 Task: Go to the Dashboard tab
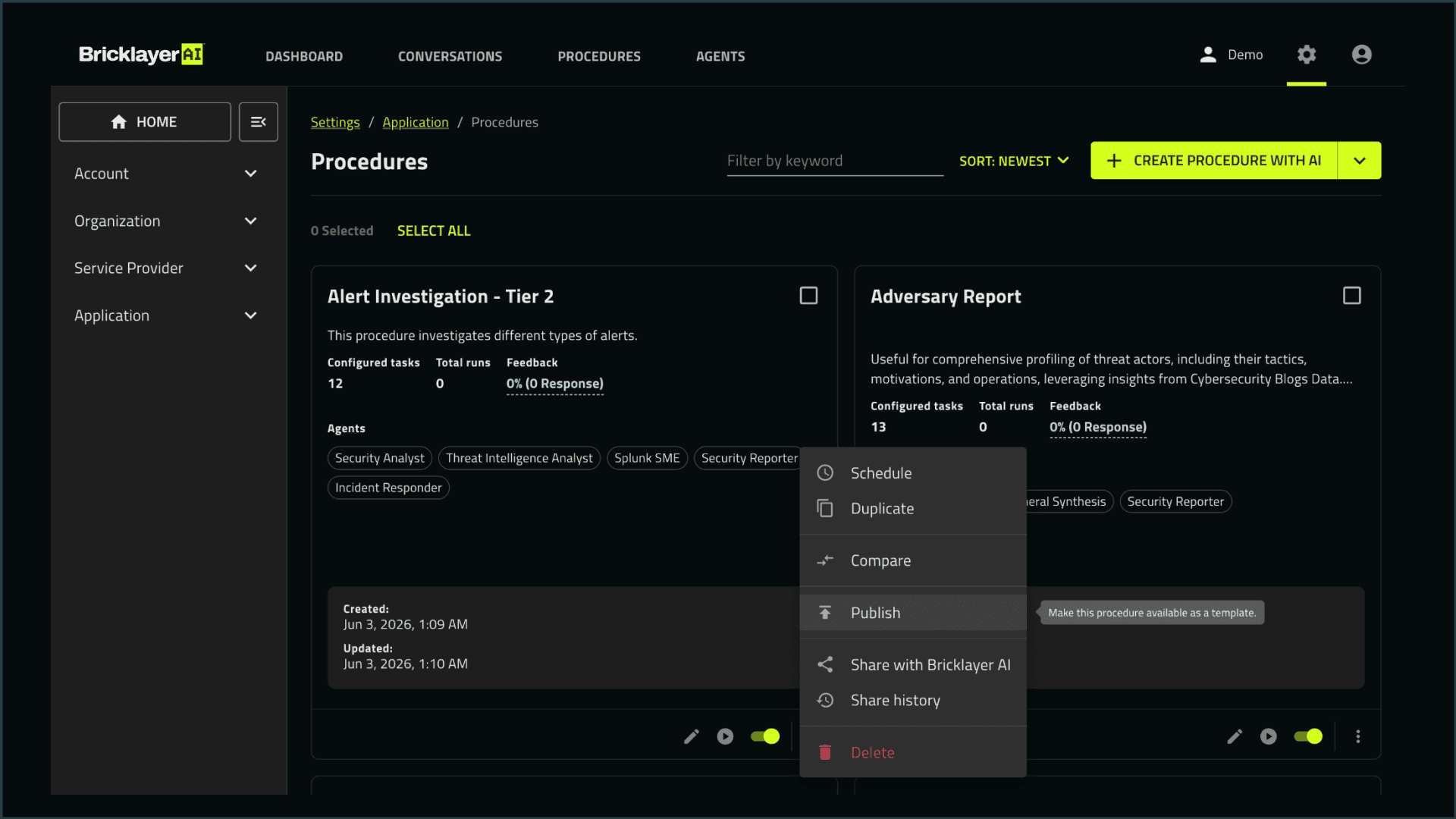(304, 56)
